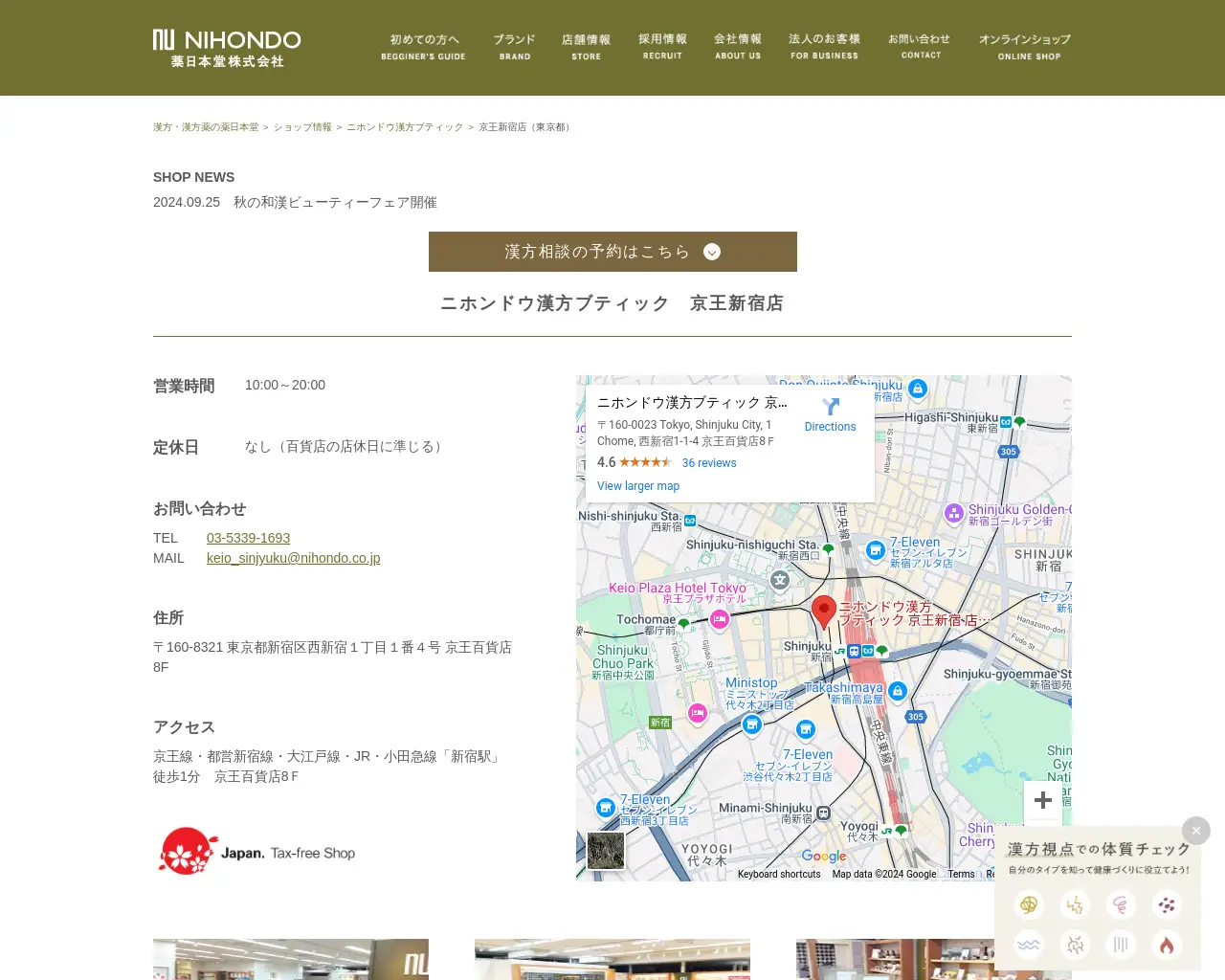
Task: Expand the 漢方相談の予約 reservation chevron
Action: coord(711,252)
